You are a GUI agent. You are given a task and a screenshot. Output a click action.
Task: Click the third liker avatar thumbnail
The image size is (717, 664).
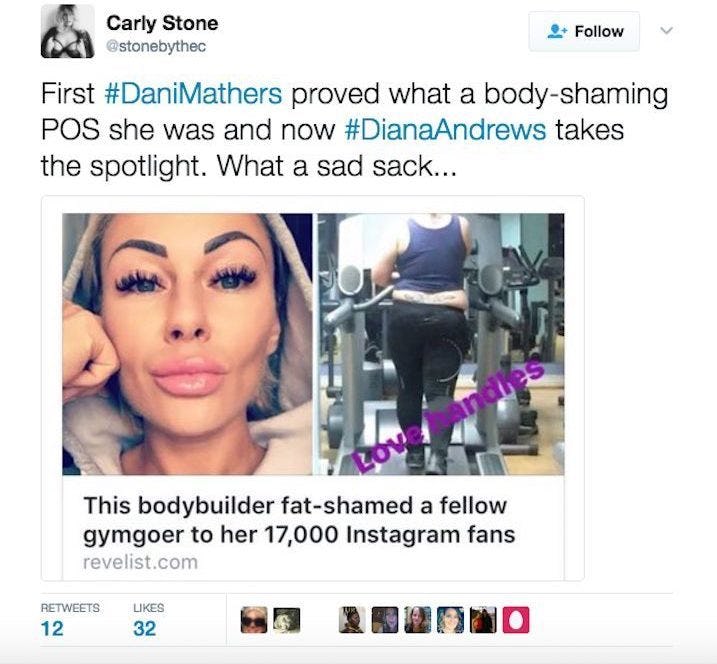352,620
